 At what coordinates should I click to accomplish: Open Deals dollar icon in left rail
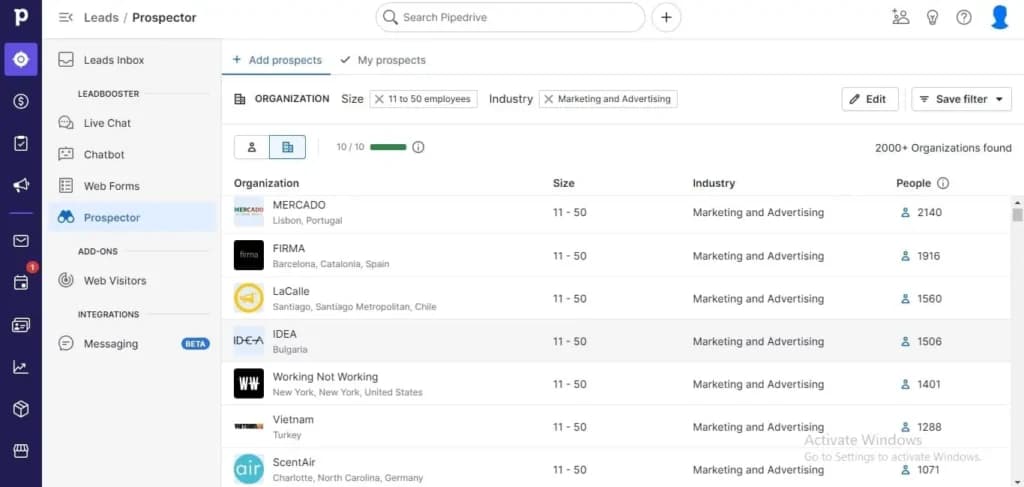21,101
